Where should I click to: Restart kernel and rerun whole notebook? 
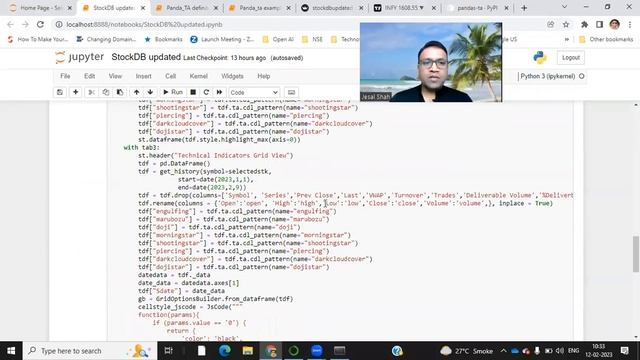(x=219, y=92)
